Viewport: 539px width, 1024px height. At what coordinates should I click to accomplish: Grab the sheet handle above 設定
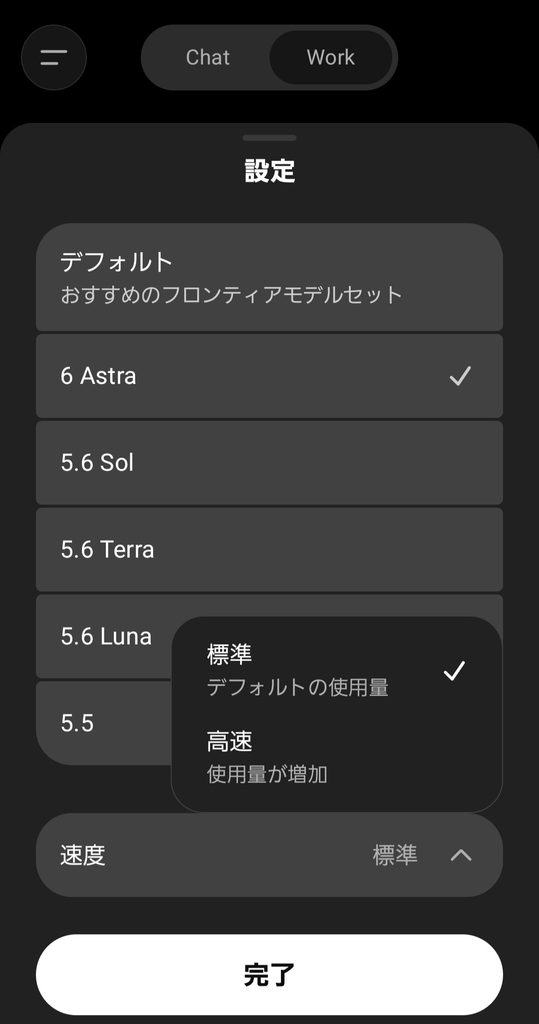[x=269, y=138]
